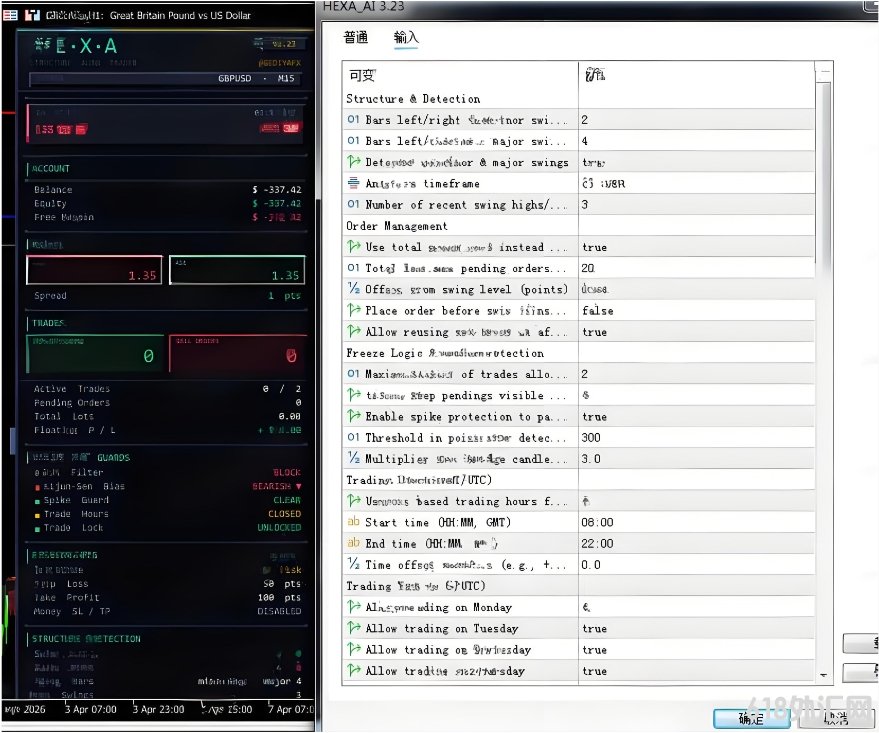Switch to the 输入 tab
This screenshot has width=879, height=733.
[406, 38]
